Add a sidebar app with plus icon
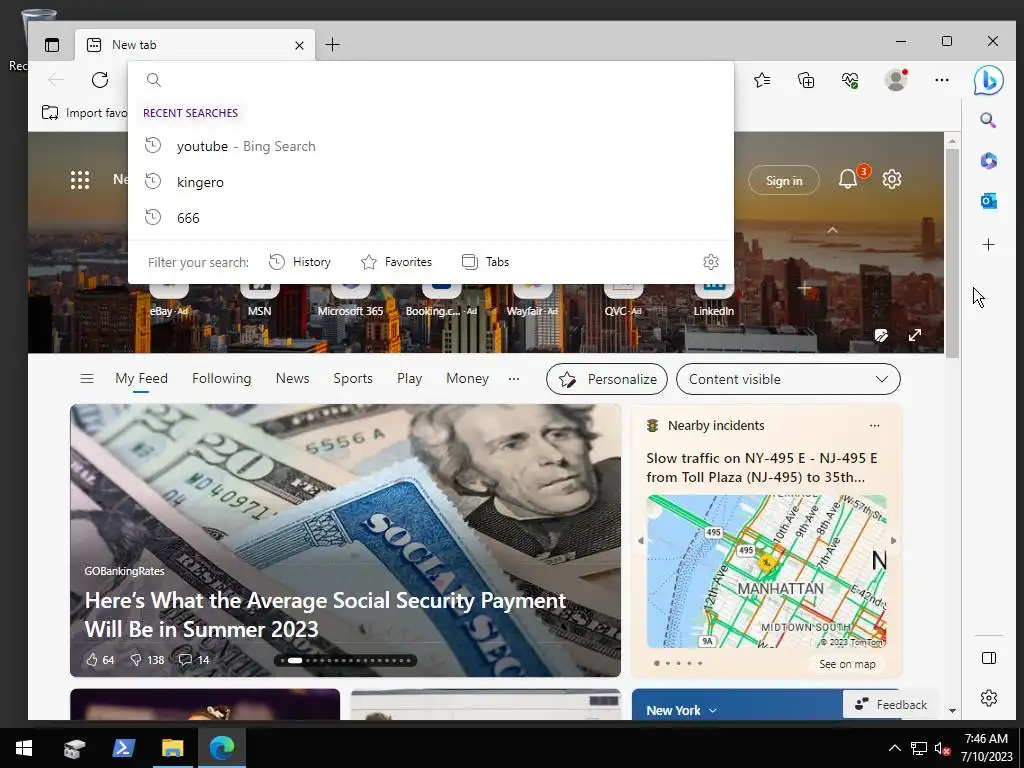 click(989, 244)
